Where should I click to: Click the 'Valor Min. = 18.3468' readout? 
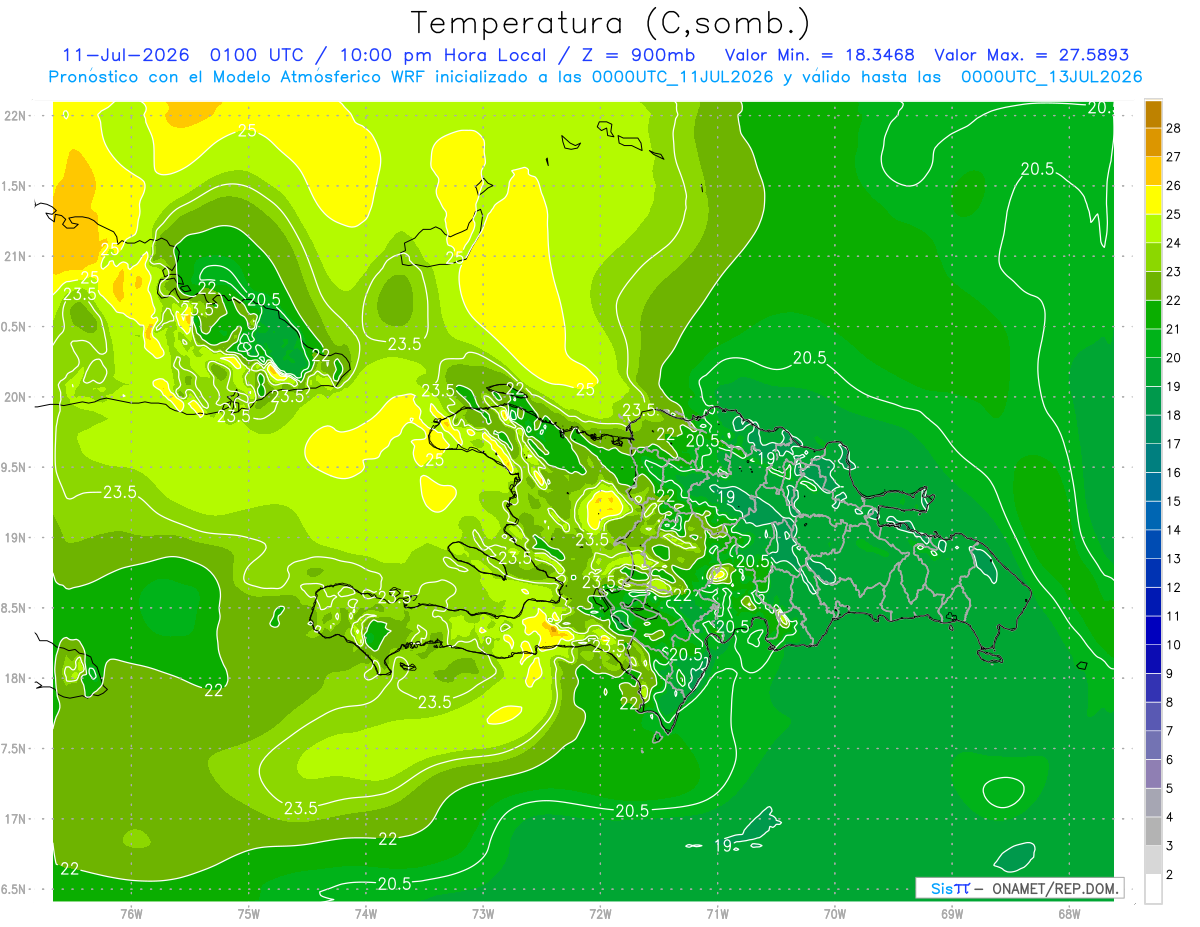pyautogui.click(x=819, y=55)
